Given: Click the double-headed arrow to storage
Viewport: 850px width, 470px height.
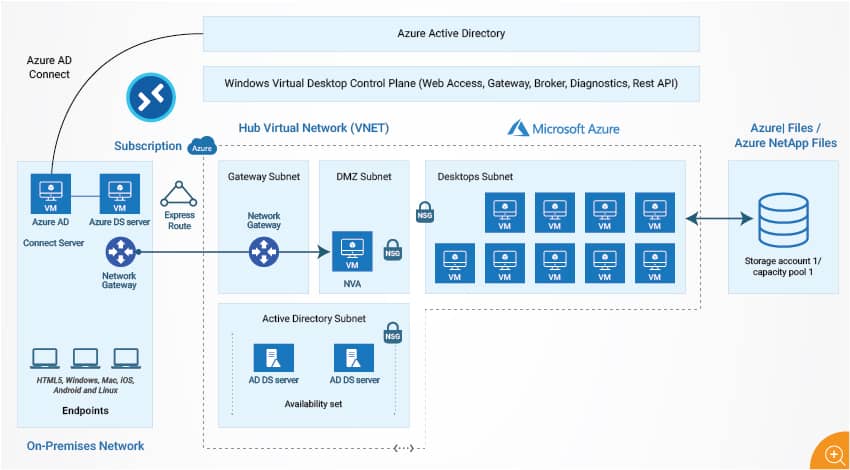Looking at the screenshot, I should click(719, 216).
